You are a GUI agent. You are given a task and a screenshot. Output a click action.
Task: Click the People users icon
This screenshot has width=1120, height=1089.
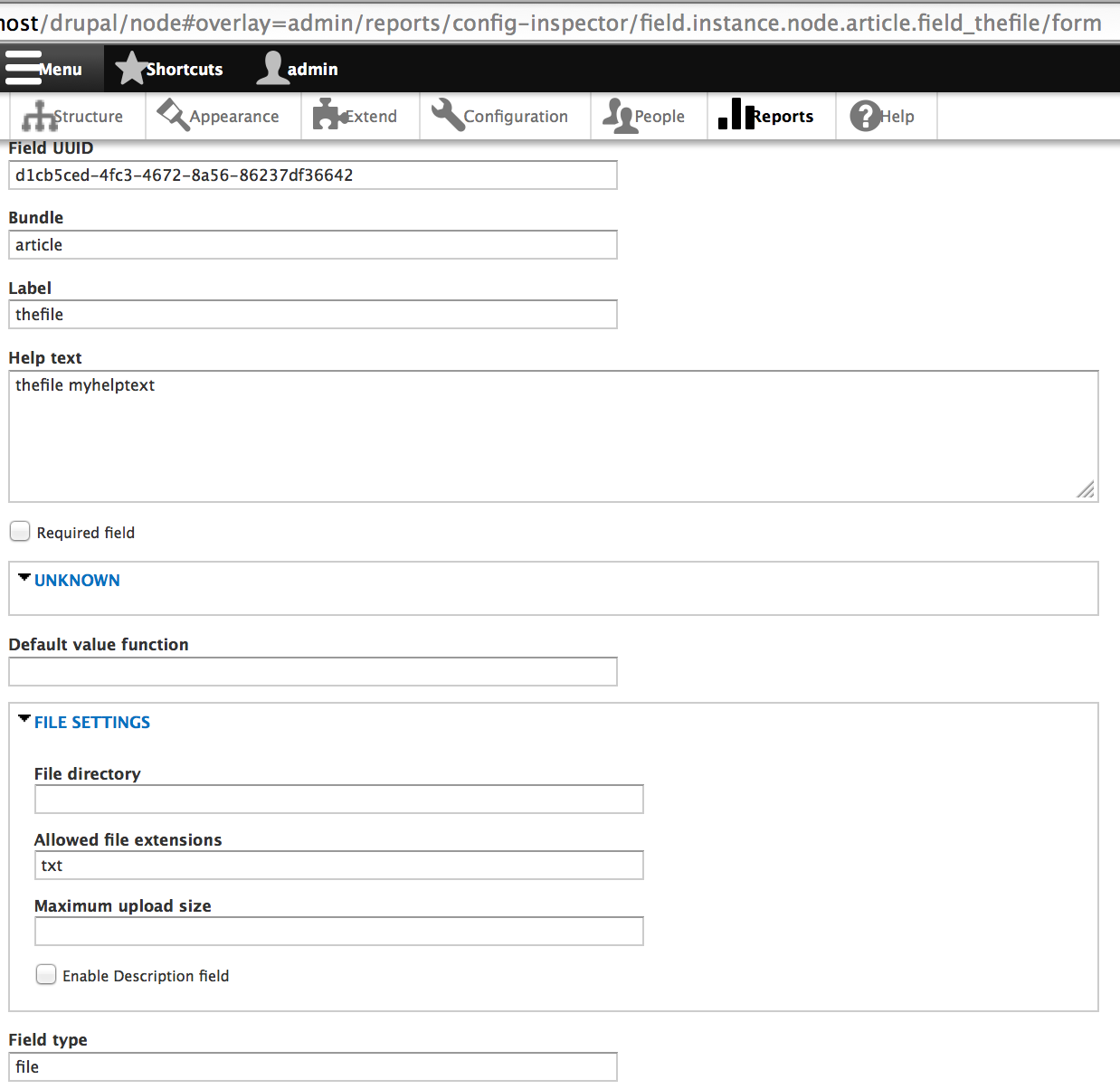620,116
